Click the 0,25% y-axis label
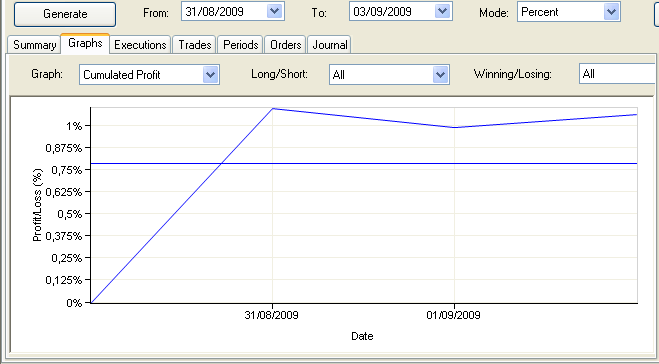This screenshot has height=364, width=659. (66, 258)
